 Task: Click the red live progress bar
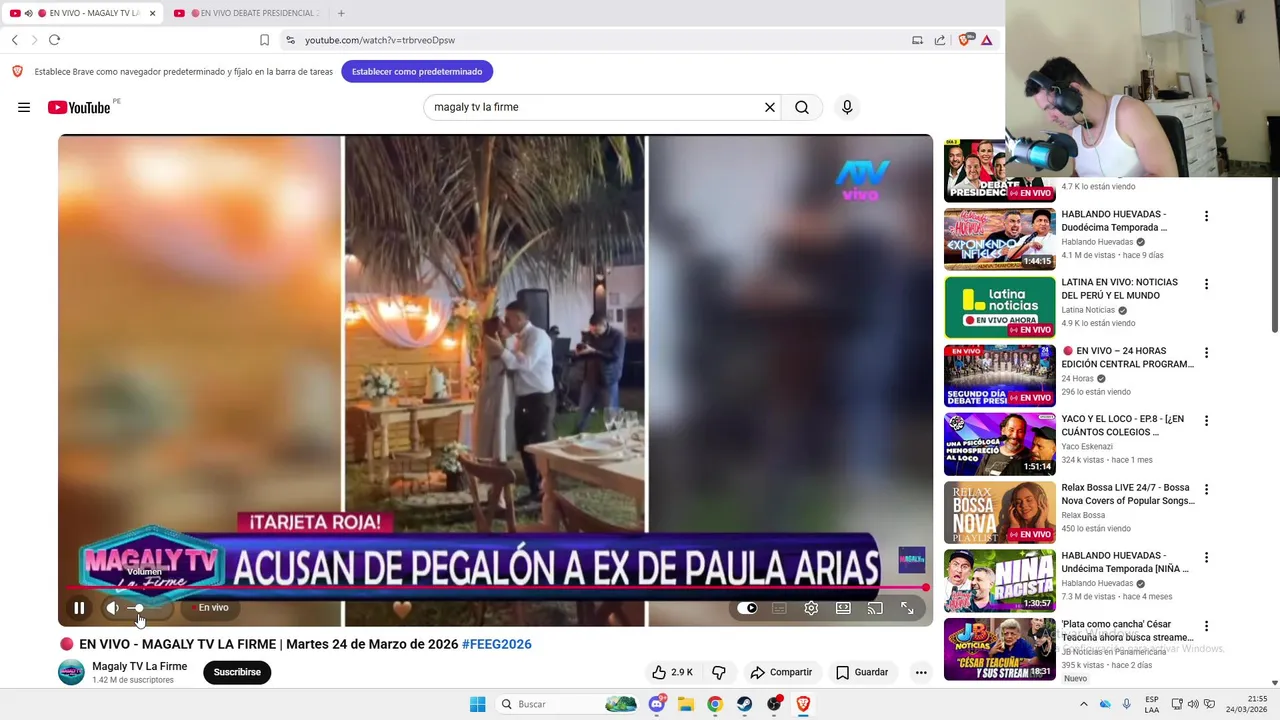(494, 588)
